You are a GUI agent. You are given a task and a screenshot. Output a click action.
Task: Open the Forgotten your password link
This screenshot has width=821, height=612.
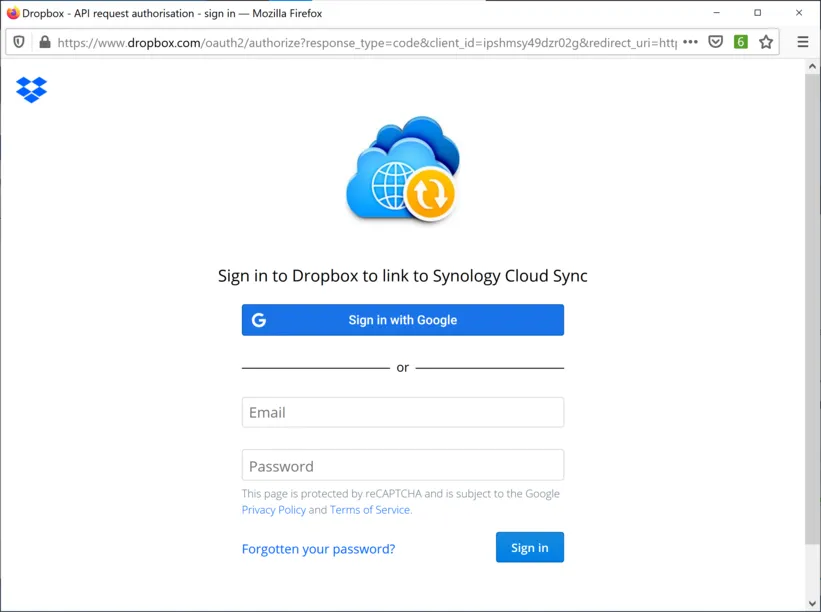point(318,549)
